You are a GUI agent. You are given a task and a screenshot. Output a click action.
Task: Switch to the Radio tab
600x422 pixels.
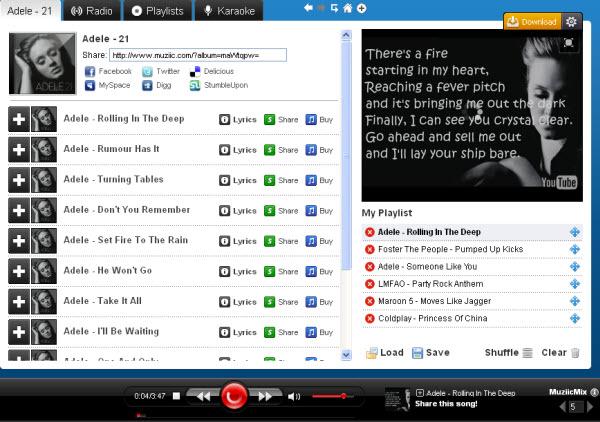[92, 11]
